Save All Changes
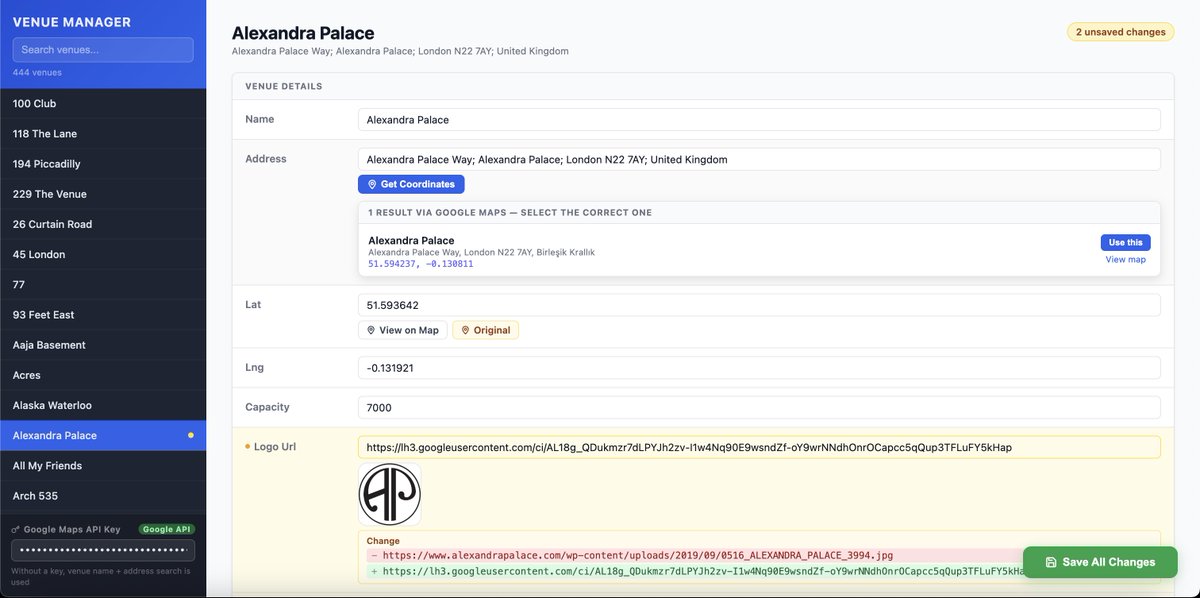The width and height of the screenshot is (1200, 598). (x=1099, y=562)
